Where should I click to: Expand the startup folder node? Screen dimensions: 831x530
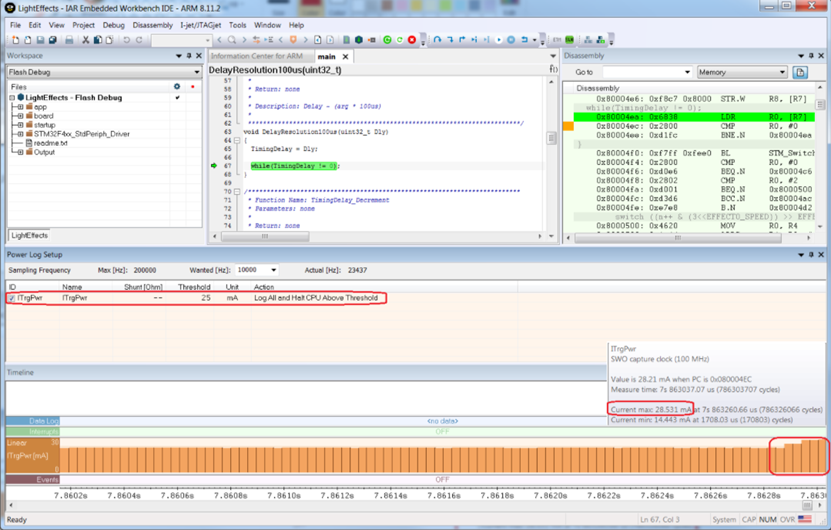[20, 125]
